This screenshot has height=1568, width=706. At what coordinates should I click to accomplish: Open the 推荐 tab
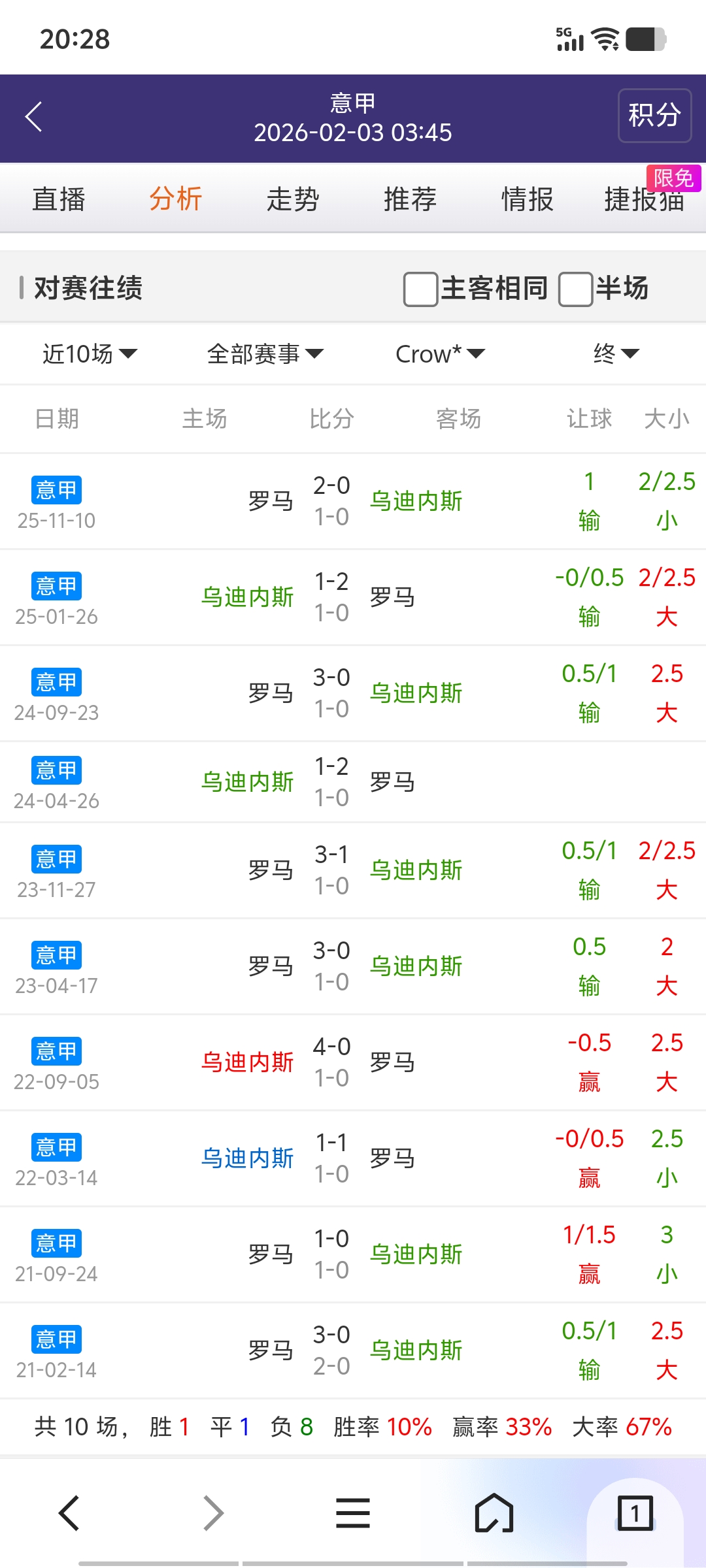(x=410, y=199)
